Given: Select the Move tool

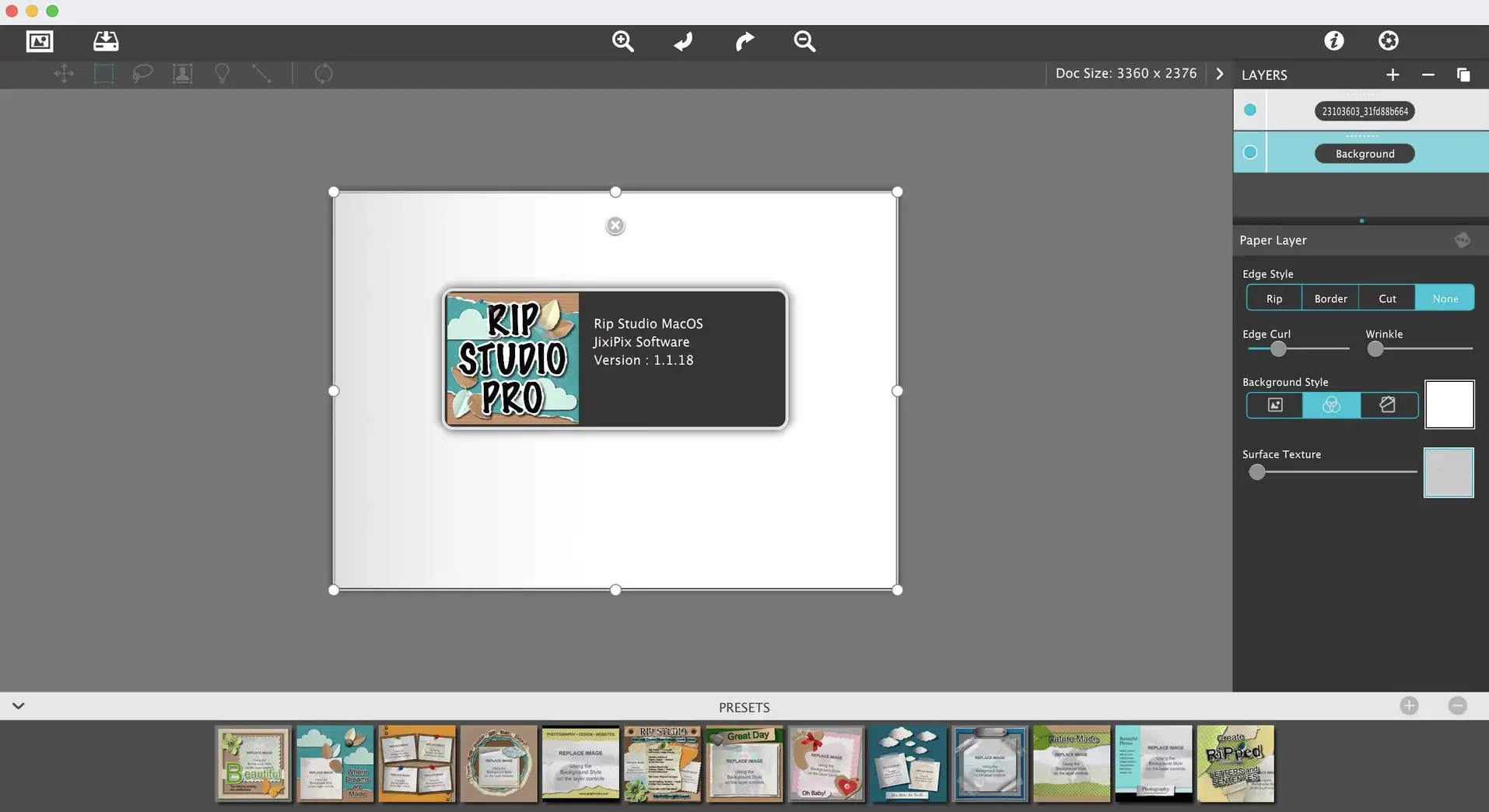Looking at the screenshot, I should pyautogui.click(x=65, y=73).
